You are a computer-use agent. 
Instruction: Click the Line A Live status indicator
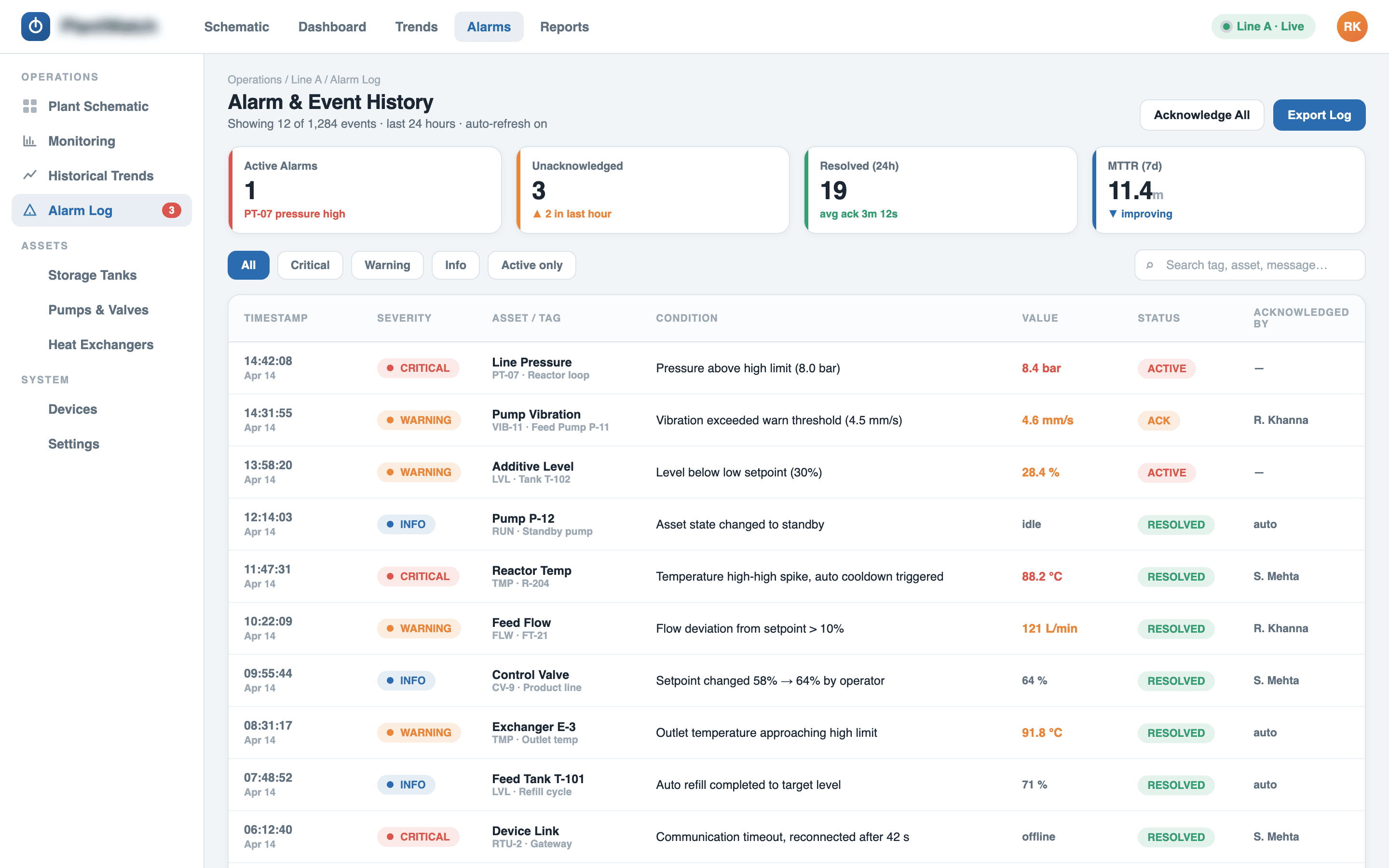1263,27
